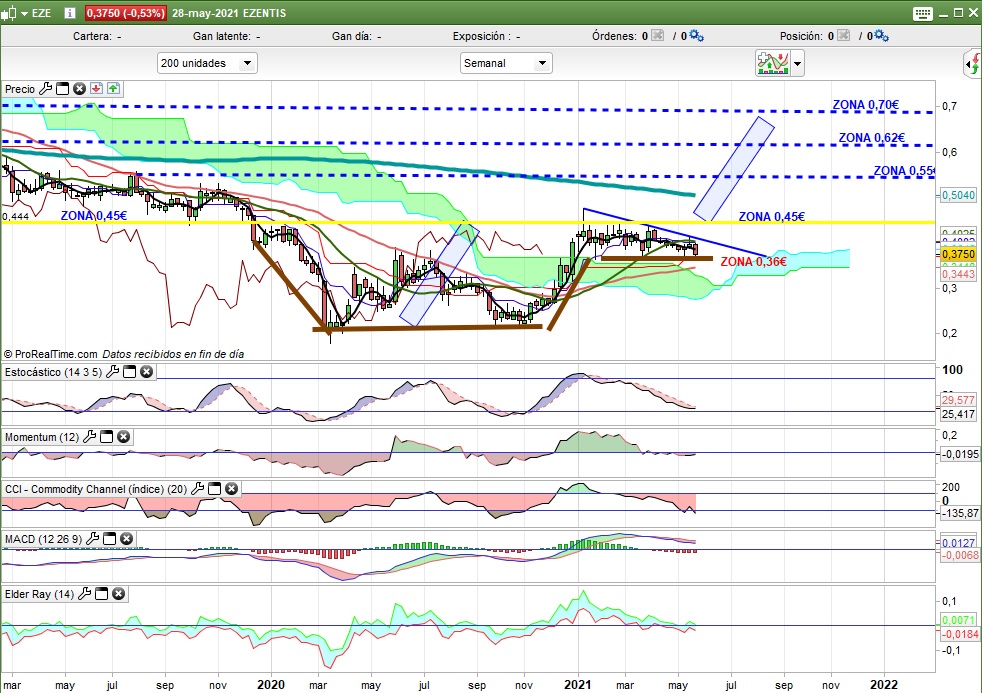984x693 pixels.
Task: Open Estocástico wrench settings
Action: tap(112, 372)
